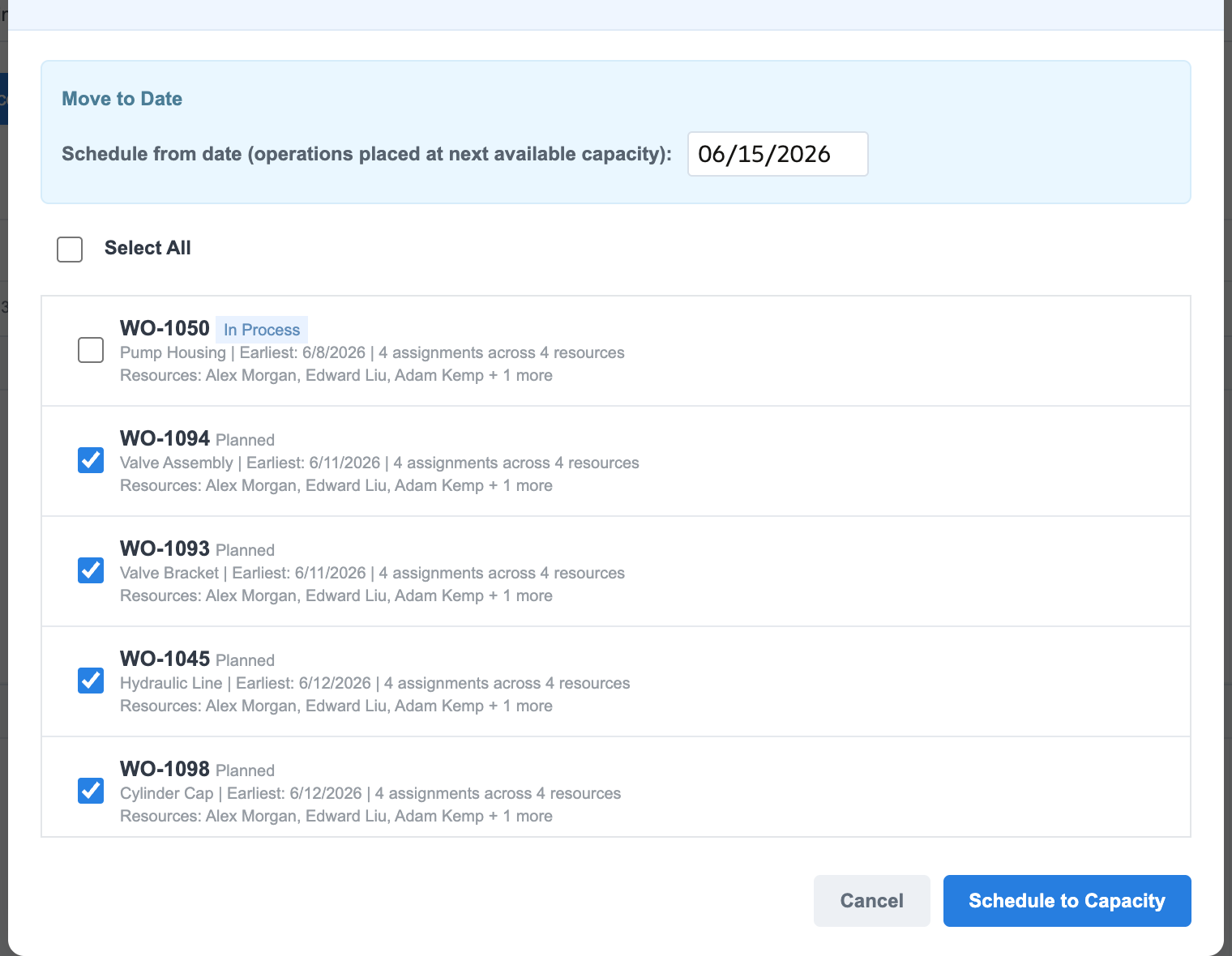Click the WO-1045 work order title
The width and height of the screenshot is (1232, 956).
pyautogui.click(x=165, y=659)
